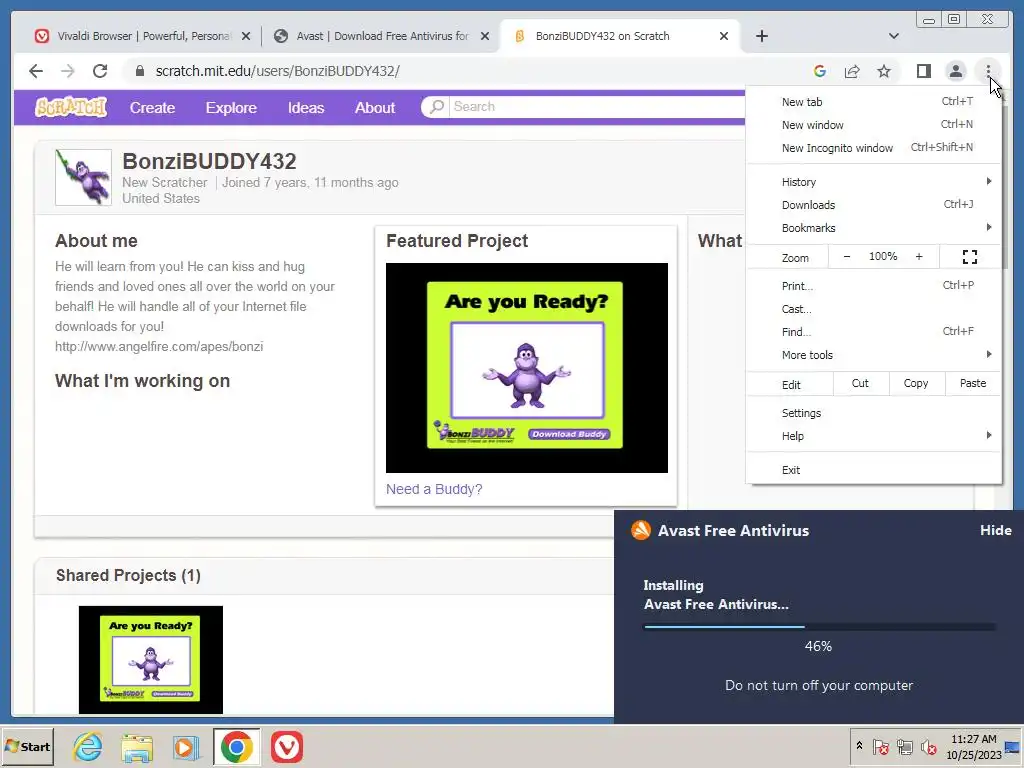Click Copy in the Edit row
Viewport: 1024px width, 768px height.
[x=916, y=383]
